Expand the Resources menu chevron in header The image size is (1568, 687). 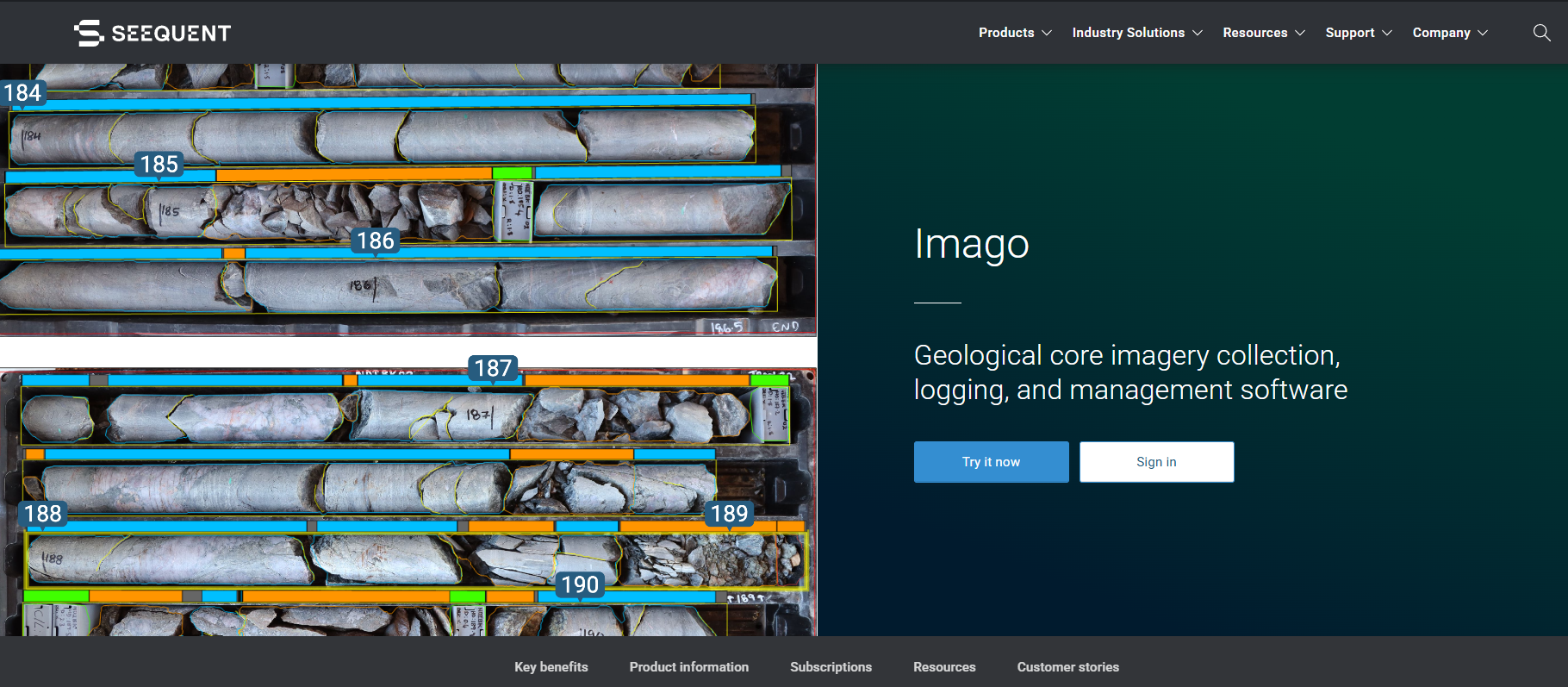tap(1300, 33)
